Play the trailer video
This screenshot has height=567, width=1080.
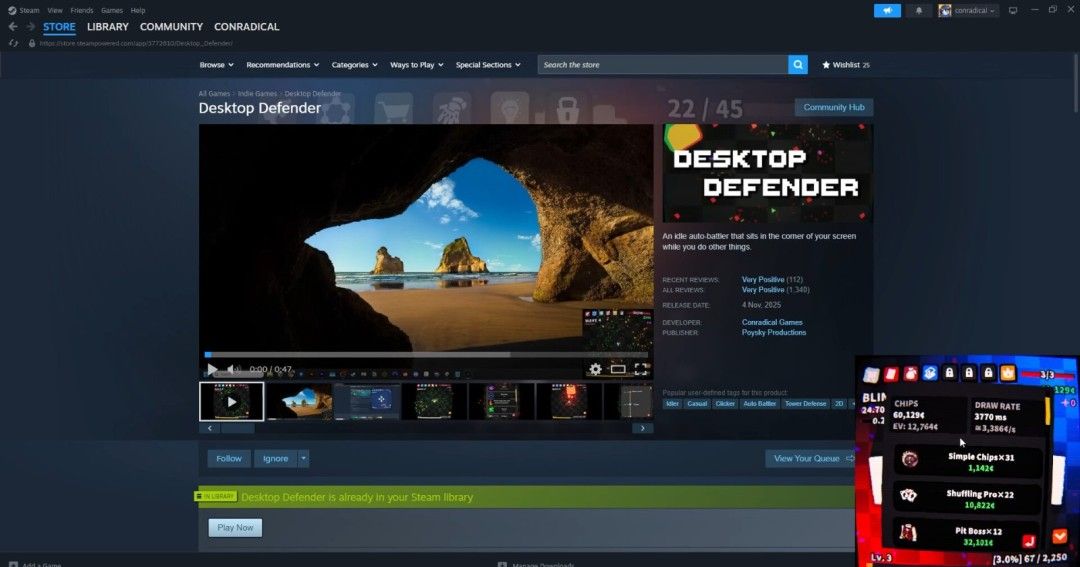click(212, 369)
